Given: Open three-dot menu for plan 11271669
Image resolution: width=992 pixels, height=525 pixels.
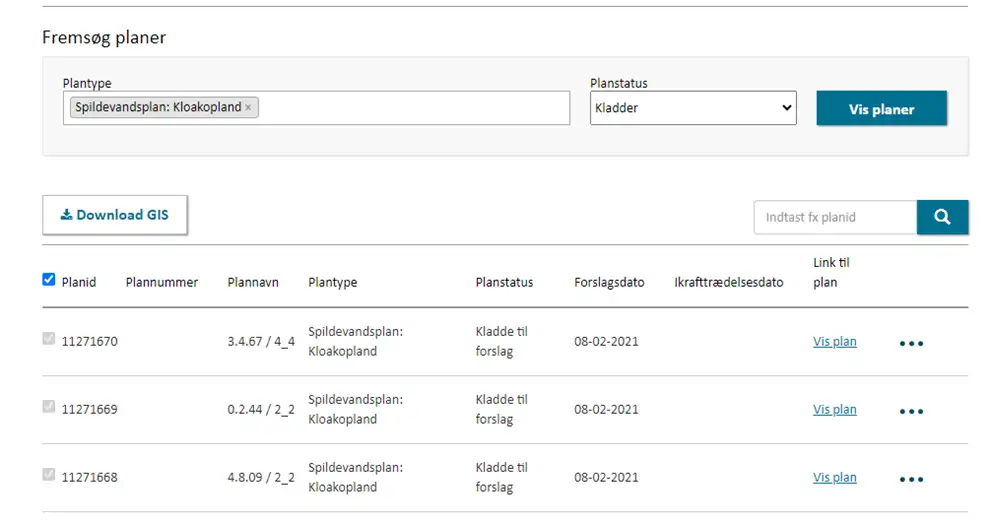Looking at the screenshot, I should [x=910, y=411].
